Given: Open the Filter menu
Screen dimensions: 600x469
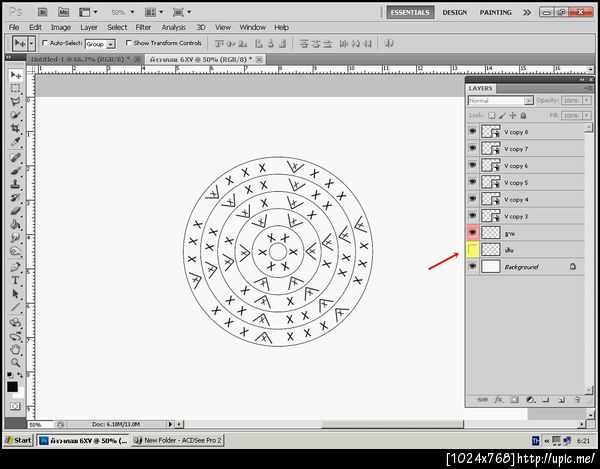Looking at the screenshot, I should [x=143, y=27].
